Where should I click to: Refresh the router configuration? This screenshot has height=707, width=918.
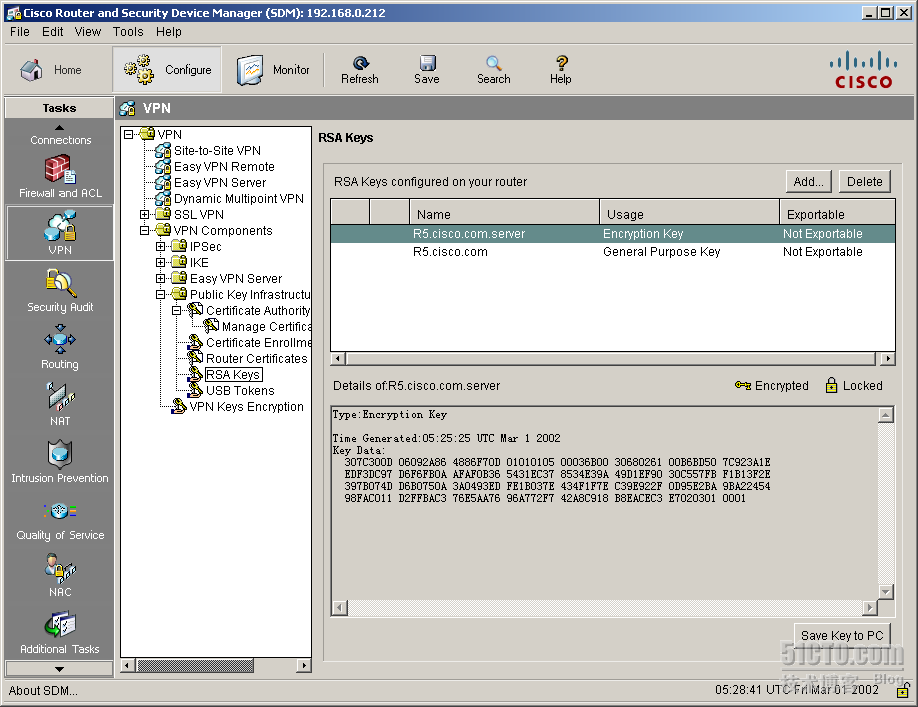tap(359, 70)
